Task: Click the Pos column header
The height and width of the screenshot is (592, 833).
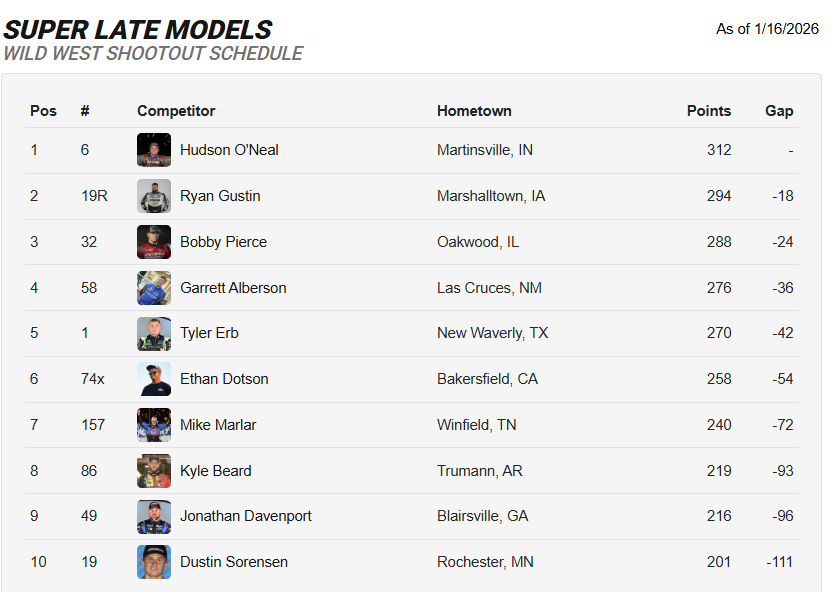Action: tap(43, 111)
